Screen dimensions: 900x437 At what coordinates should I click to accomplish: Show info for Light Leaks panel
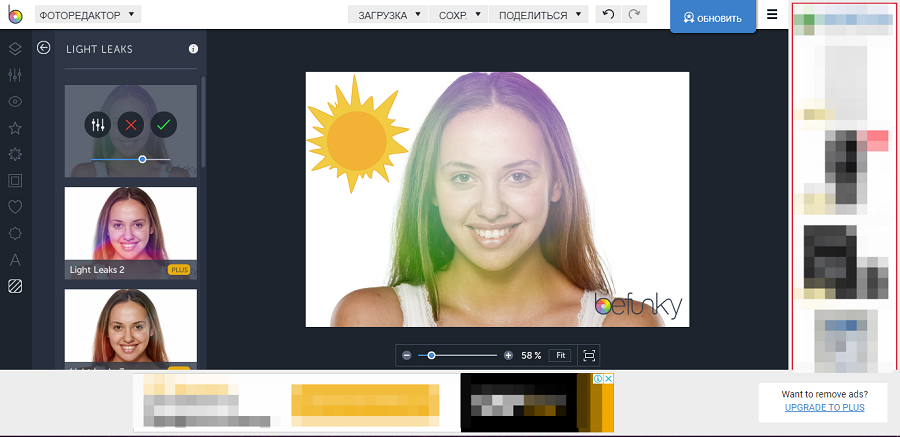click(x=193, y=49)
